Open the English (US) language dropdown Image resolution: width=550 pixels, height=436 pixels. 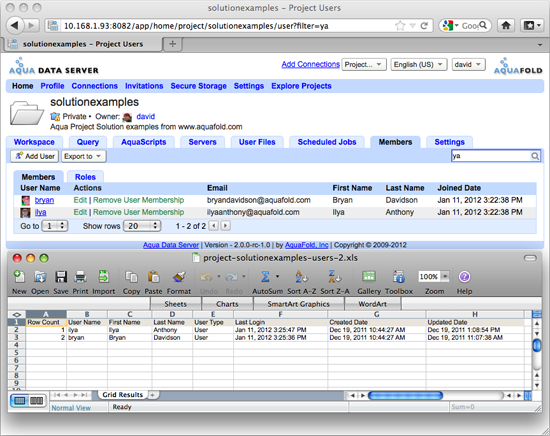tap(419, 65)
